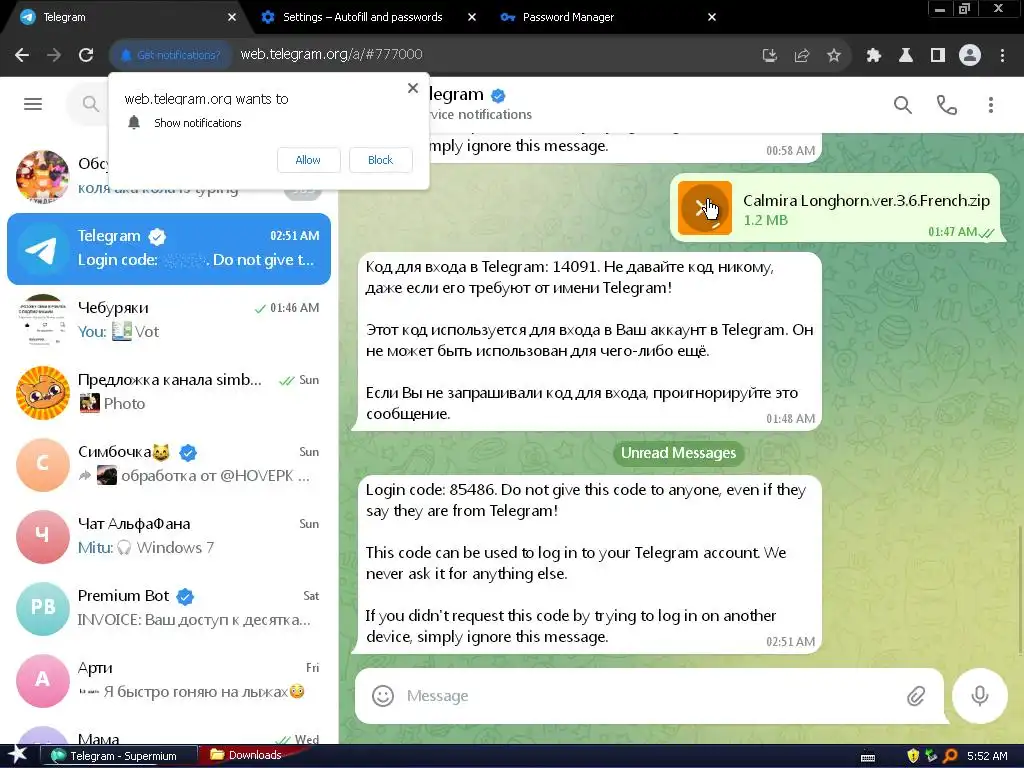Cancel the Calmira Longhorn zip download
Screen dimensions: 1024x768
tap(705, 208)
